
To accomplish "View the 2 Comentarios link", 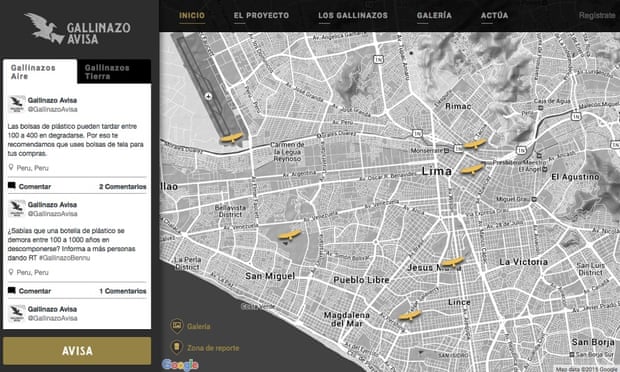I will (x=123, y=187).
